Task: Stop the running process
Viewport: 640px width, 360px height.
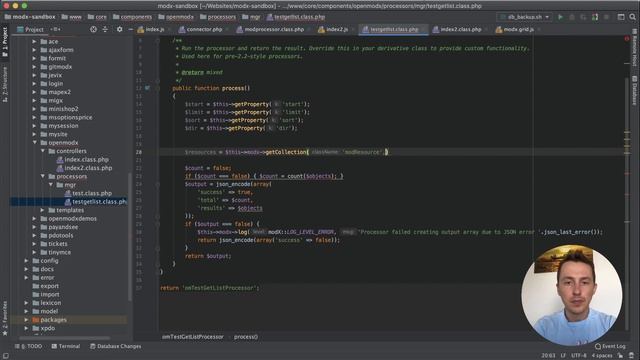Action: (607, 17)
